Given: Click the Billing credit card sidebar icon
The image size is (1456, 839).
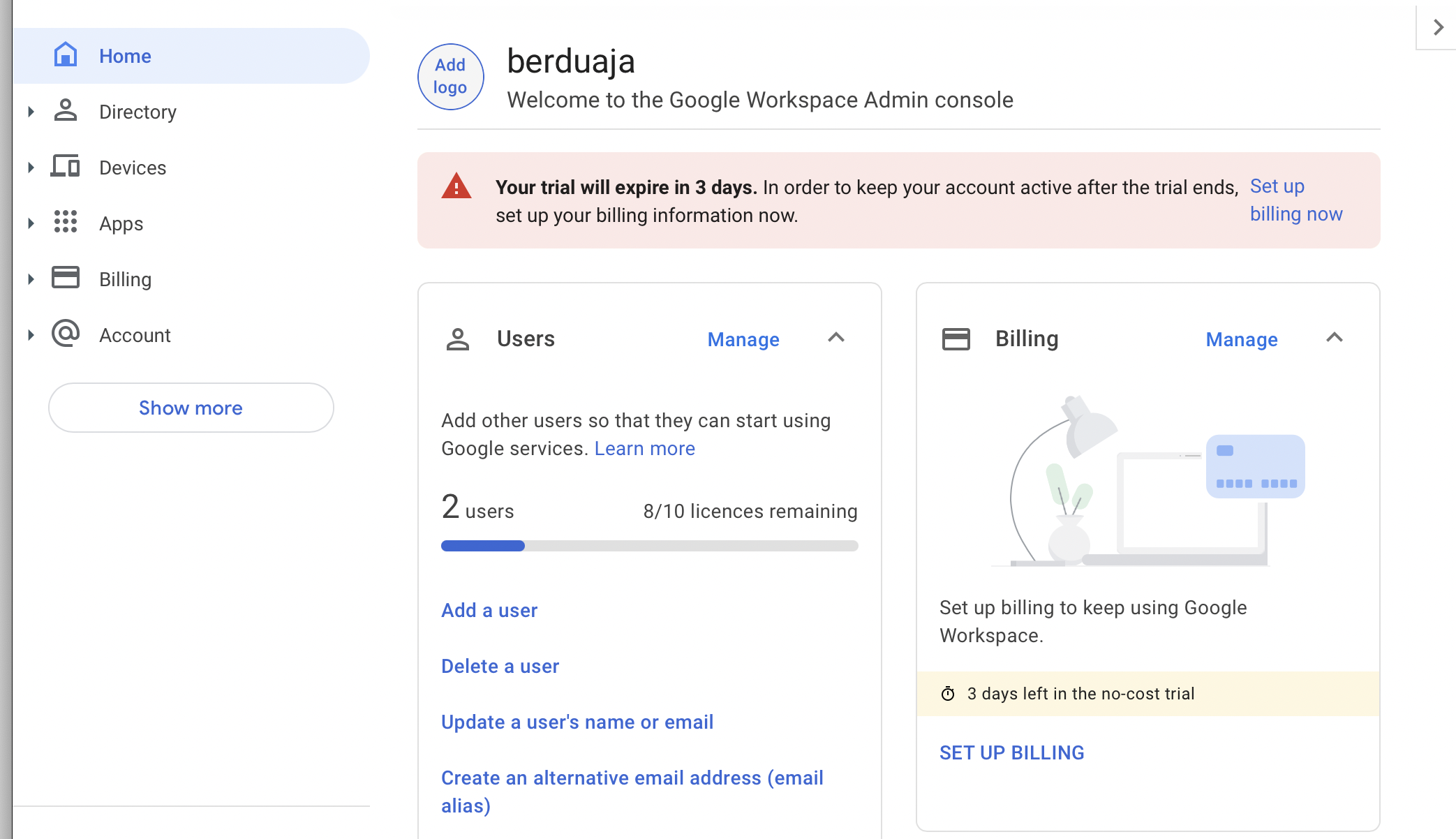Looking at the screenshot, I should point(66,278).
